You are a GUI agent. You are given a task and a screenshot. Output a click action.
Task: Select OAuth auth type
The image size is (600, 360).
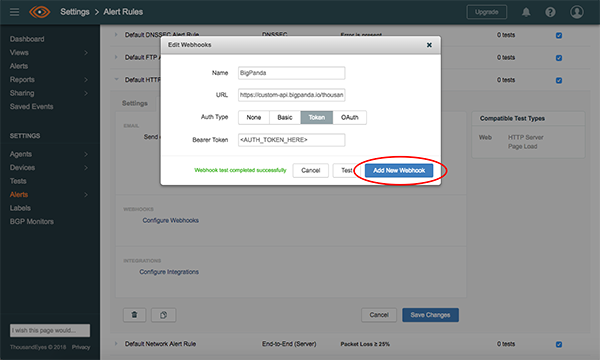(349, 117)
